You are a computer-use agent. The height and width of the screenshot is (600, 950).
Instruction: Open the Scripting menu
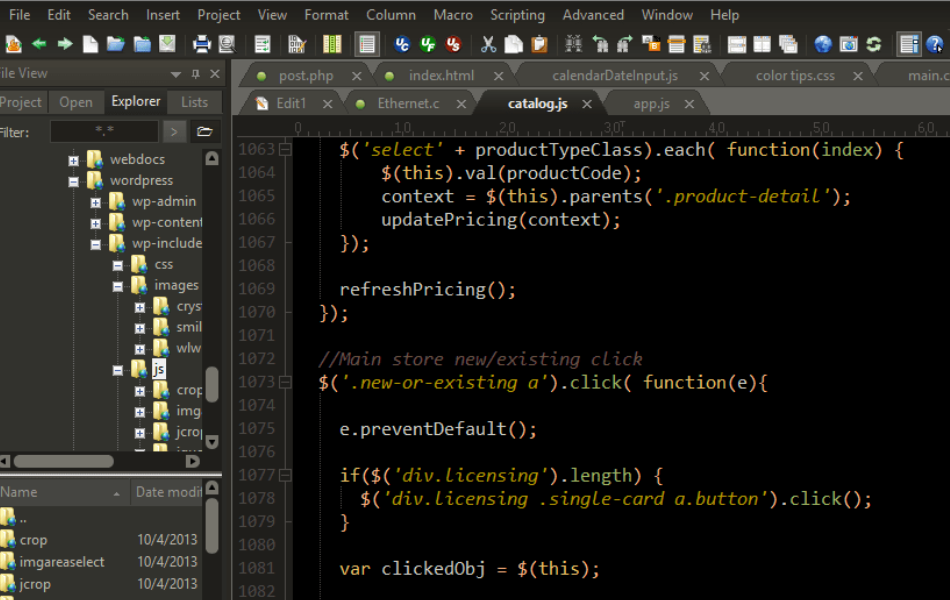click(x=517, y=15)
